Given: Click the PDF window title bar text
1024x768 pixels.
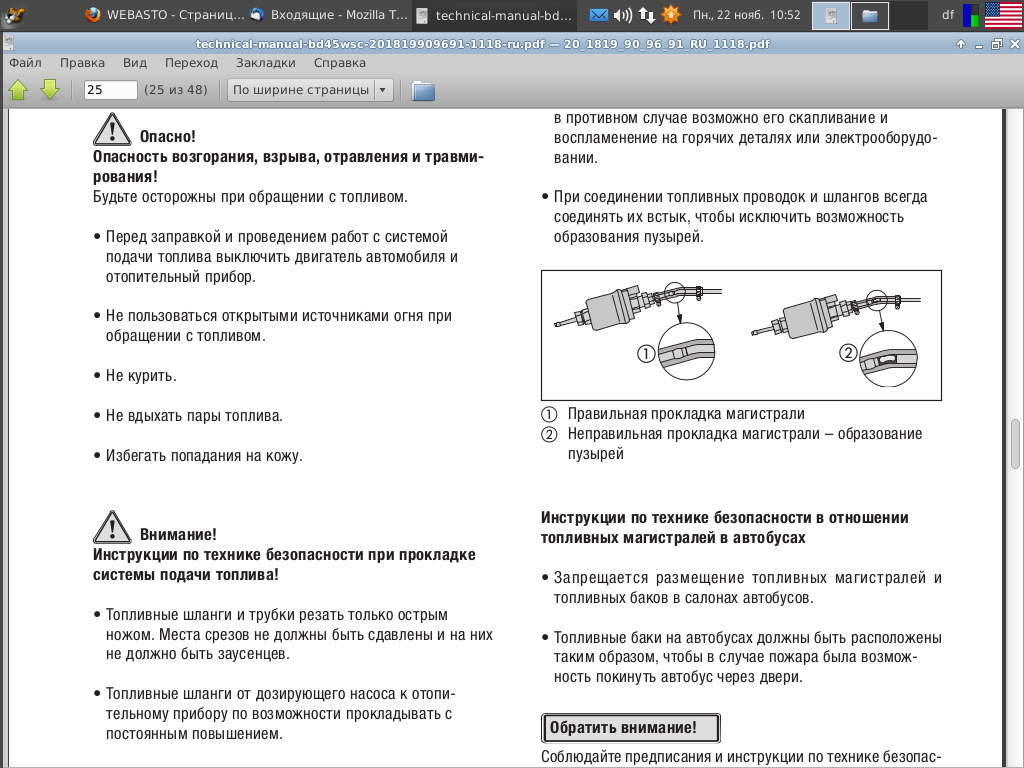Looking at the screenshot, I should (x=483, y=44).
